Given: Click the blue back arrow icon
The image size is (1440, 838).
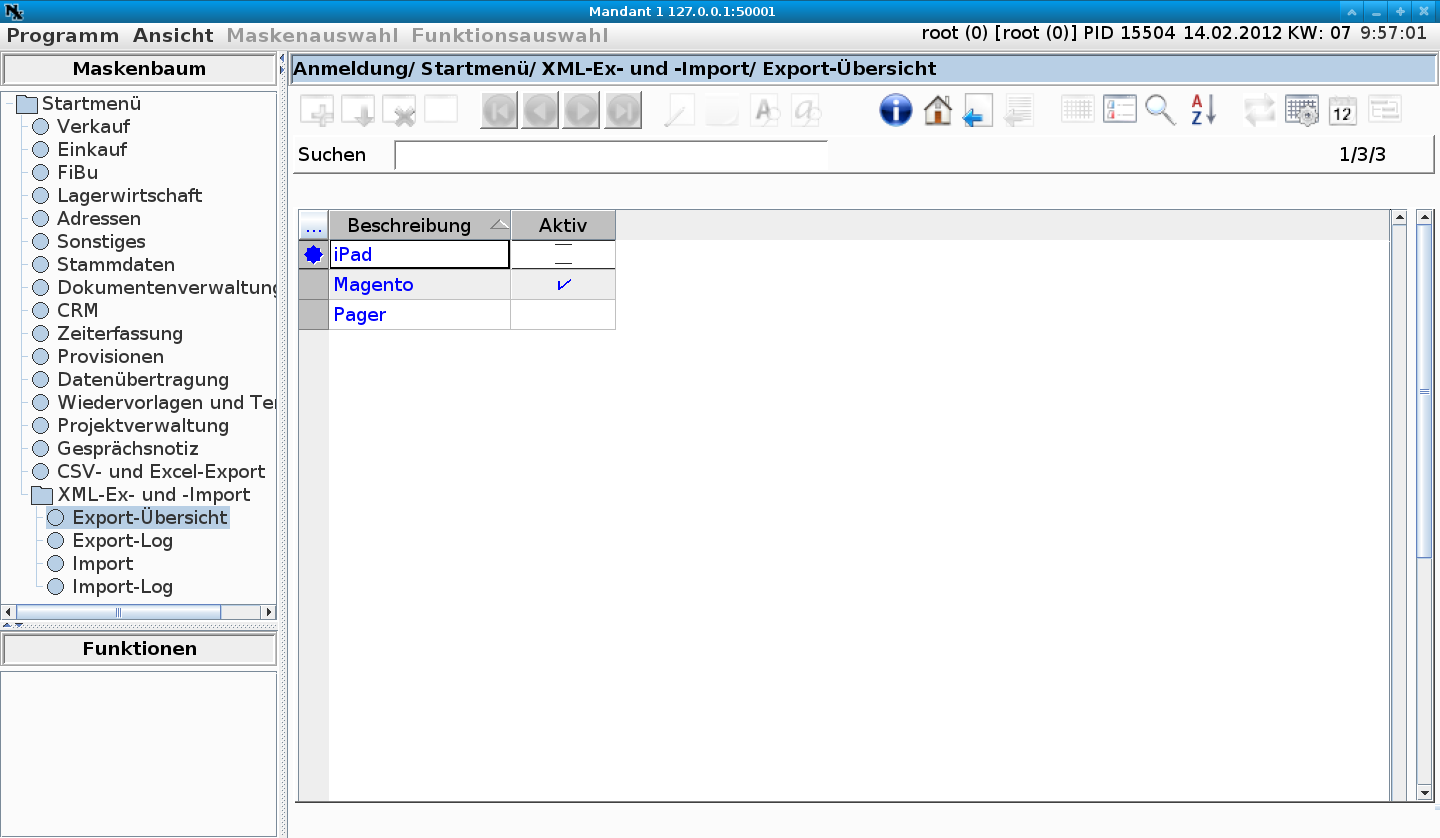Looking at the screenshot, I should tap(977, 110).
